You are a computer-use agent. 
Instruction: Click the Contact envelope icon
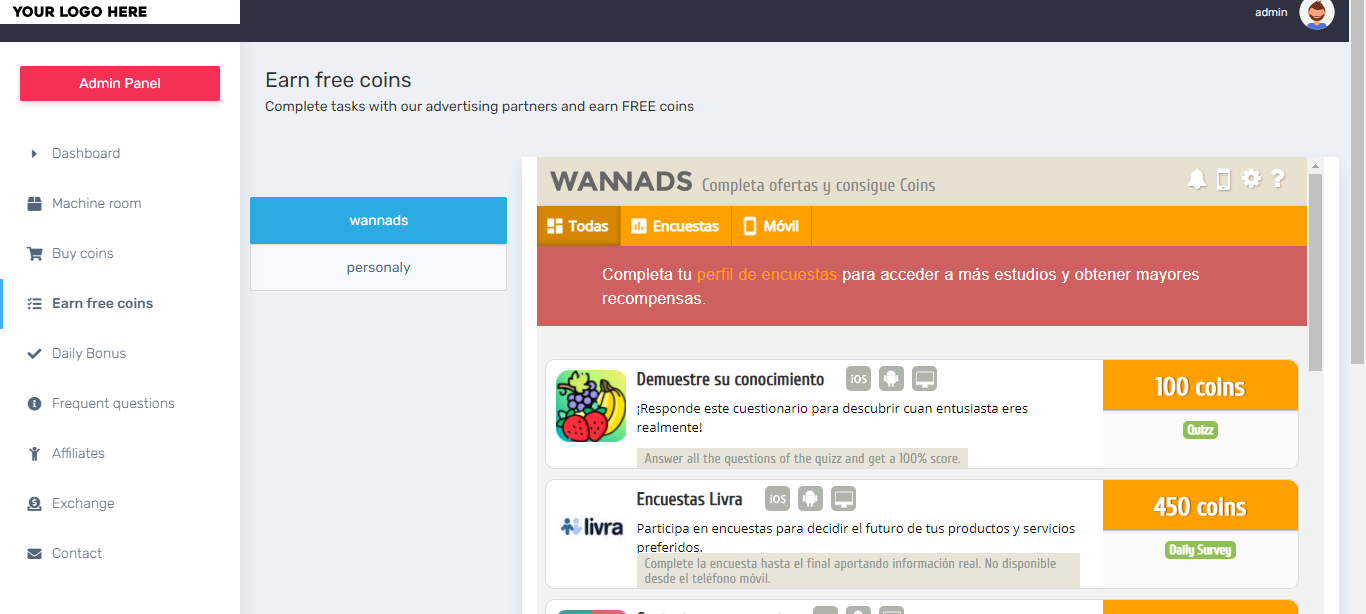tap(34, 553)
